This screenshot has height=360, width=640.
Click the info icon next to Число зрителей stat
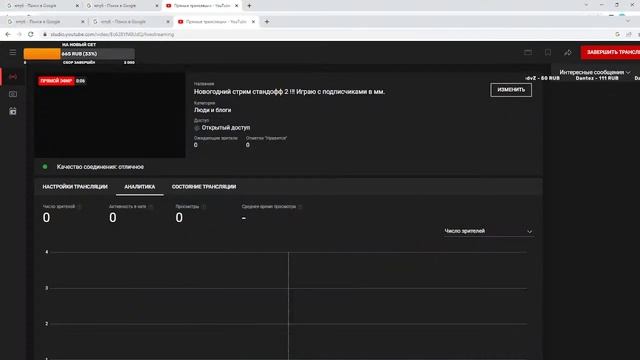pyautogui.click(x=80, y=207)
